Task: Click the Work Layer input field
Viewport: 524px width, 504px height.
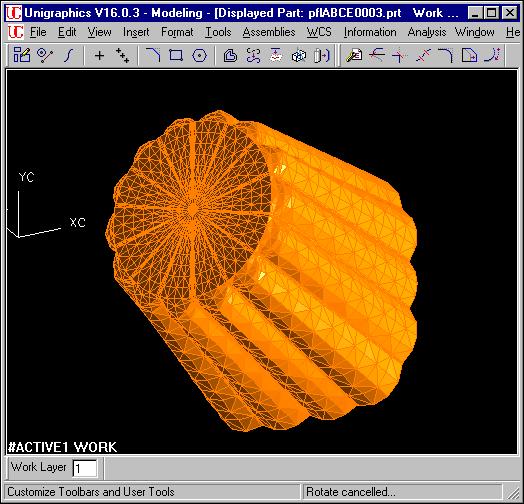Action: [x=85, y=468]
